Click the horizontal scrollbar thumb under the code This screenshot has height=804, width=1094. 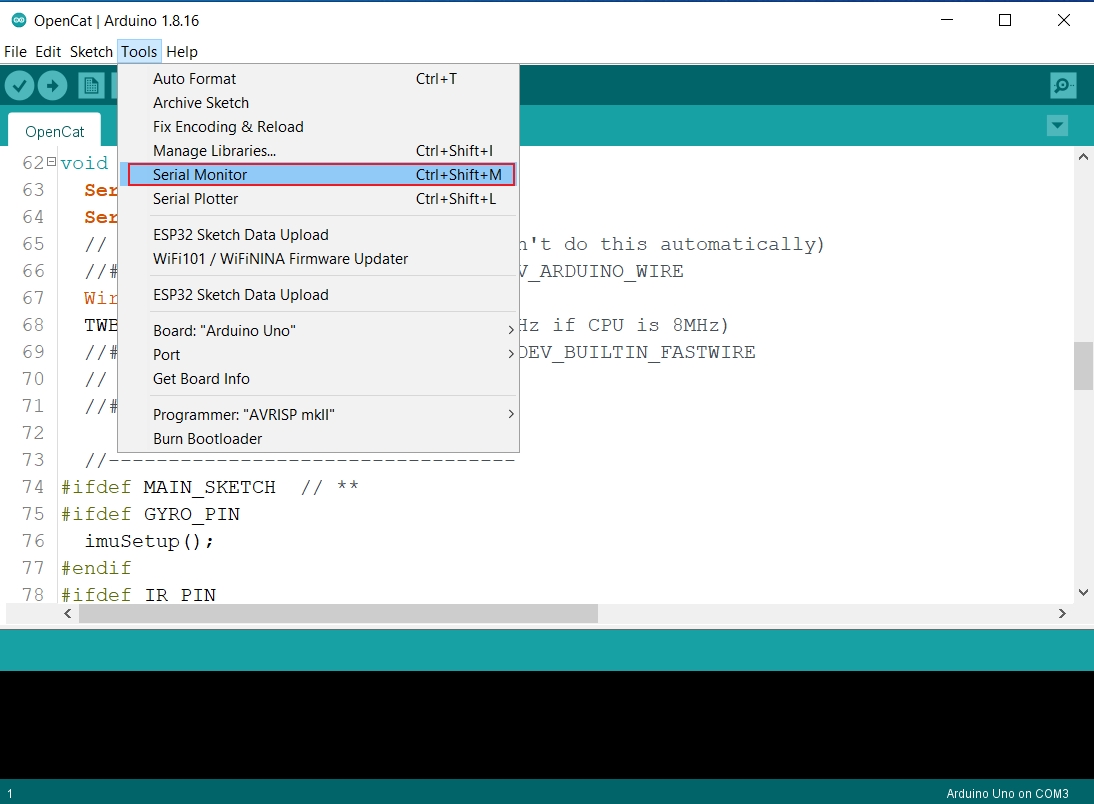(x=338, y=613)
